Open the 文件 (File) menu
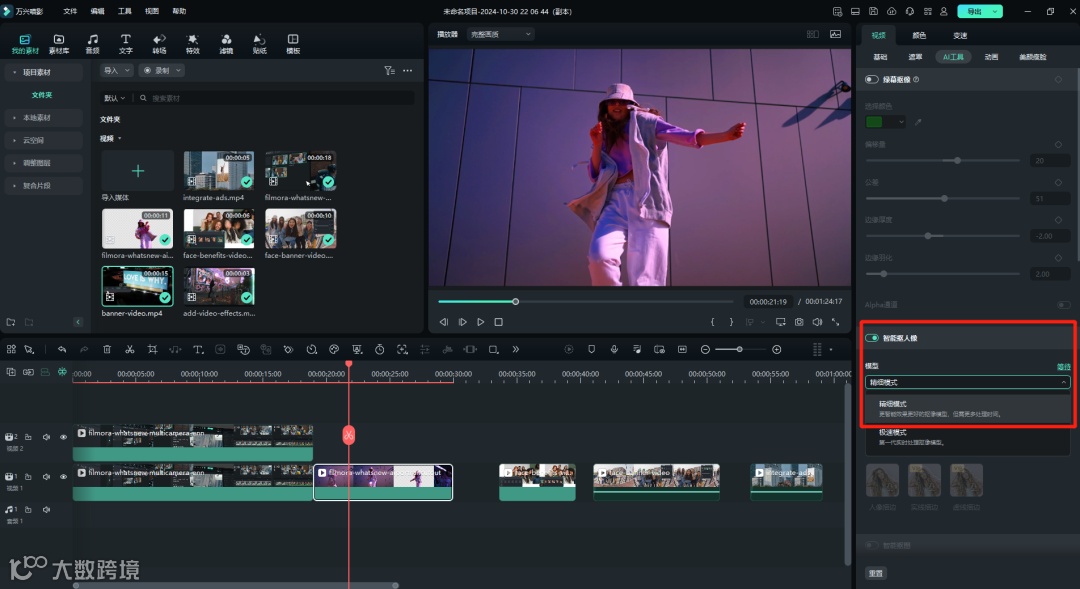 click(x=70, y=11)
